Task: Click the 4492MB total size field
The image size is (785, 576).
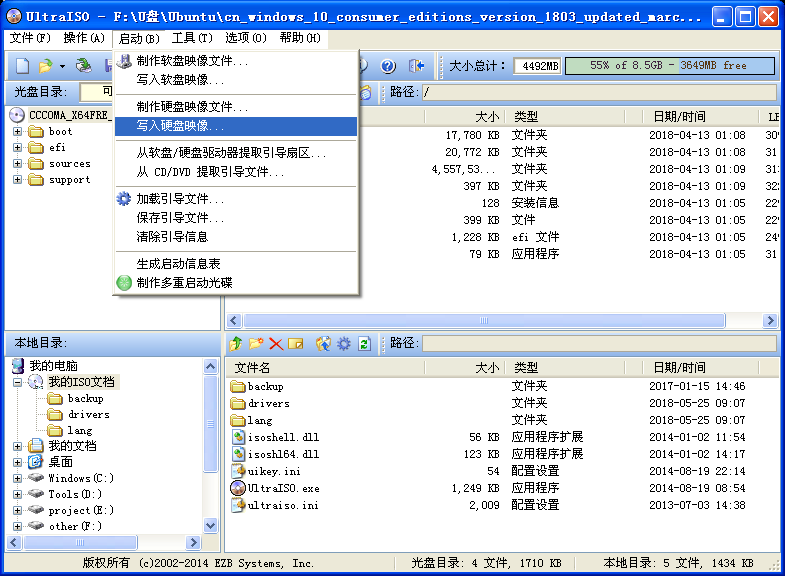Action: pos(538,66)
